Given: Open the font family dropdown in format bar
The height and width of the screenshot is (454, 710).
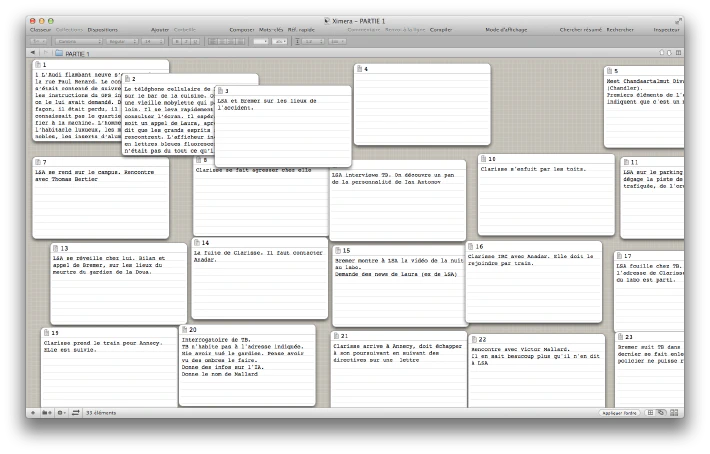Looking at the screenshot, I should click(x=80, y=41).
